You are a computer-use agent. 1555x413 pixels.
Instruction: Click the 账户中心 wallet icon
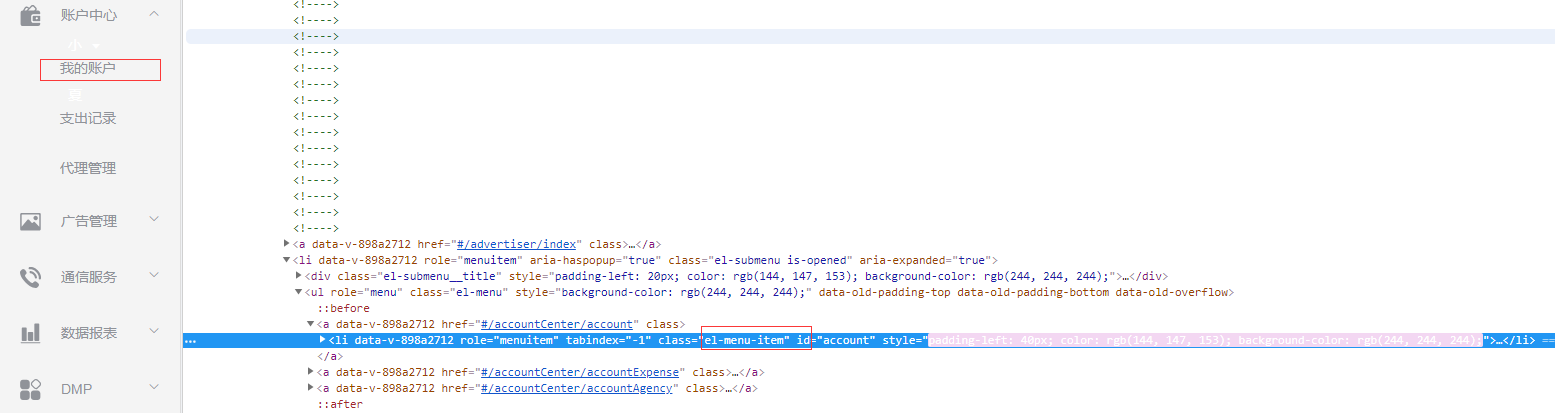coord(30,15)
